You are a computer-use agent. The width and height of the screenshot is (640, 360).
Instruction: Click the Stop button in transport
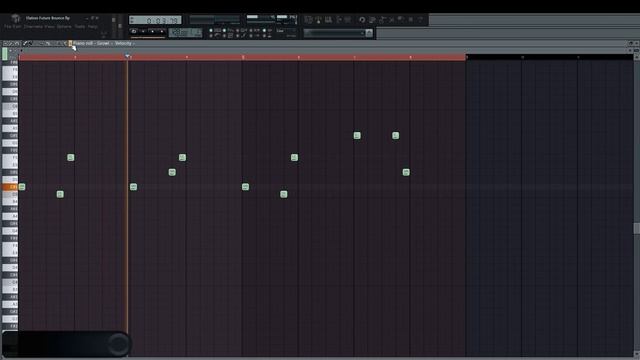point(152,31)
